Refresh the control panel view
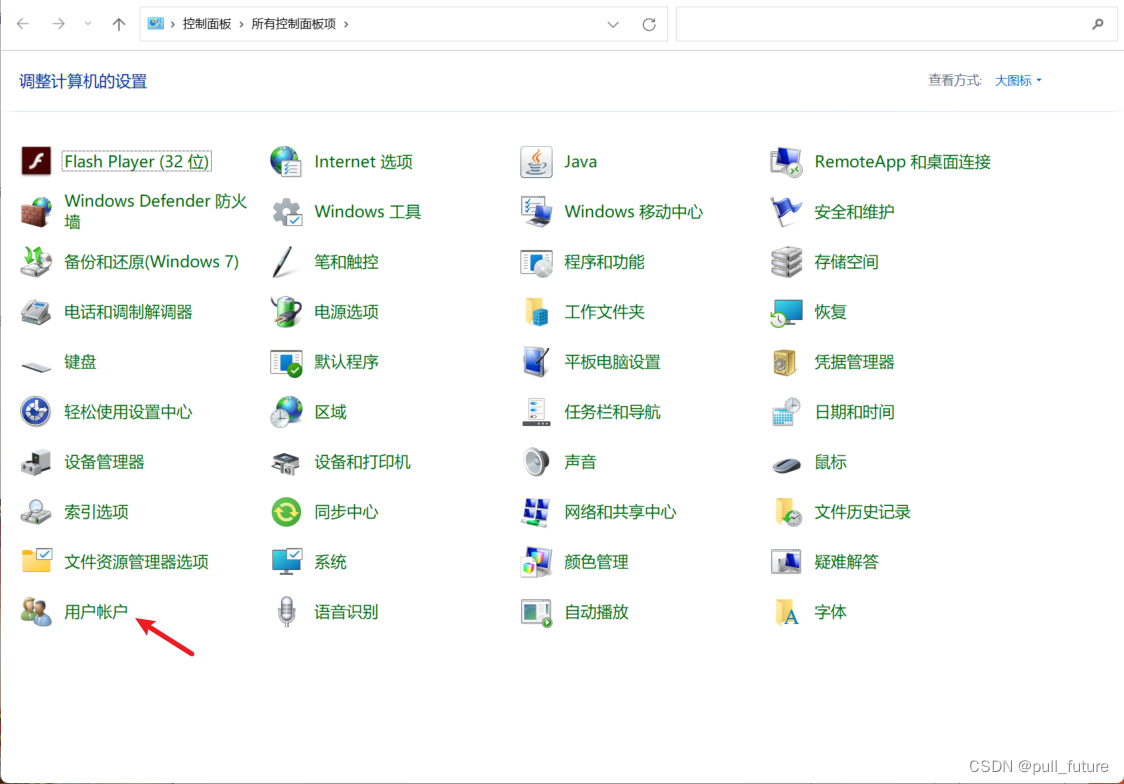The width and height of the screenshot is (1124, 784). tap(649, 24)
